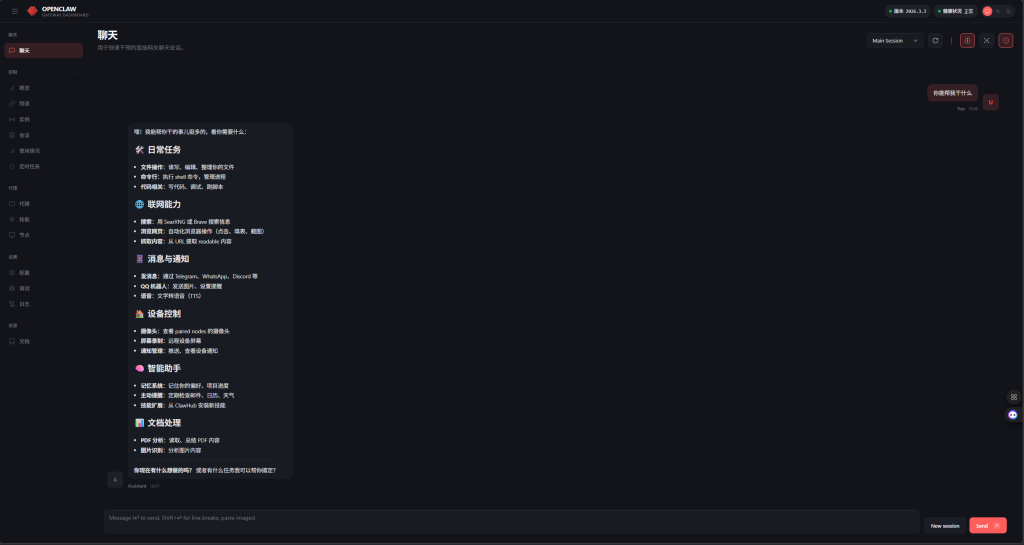The width and height of the screenshot is (1024, 545).
Task: Open the 聊天 sidebar item
Action: 43,50
